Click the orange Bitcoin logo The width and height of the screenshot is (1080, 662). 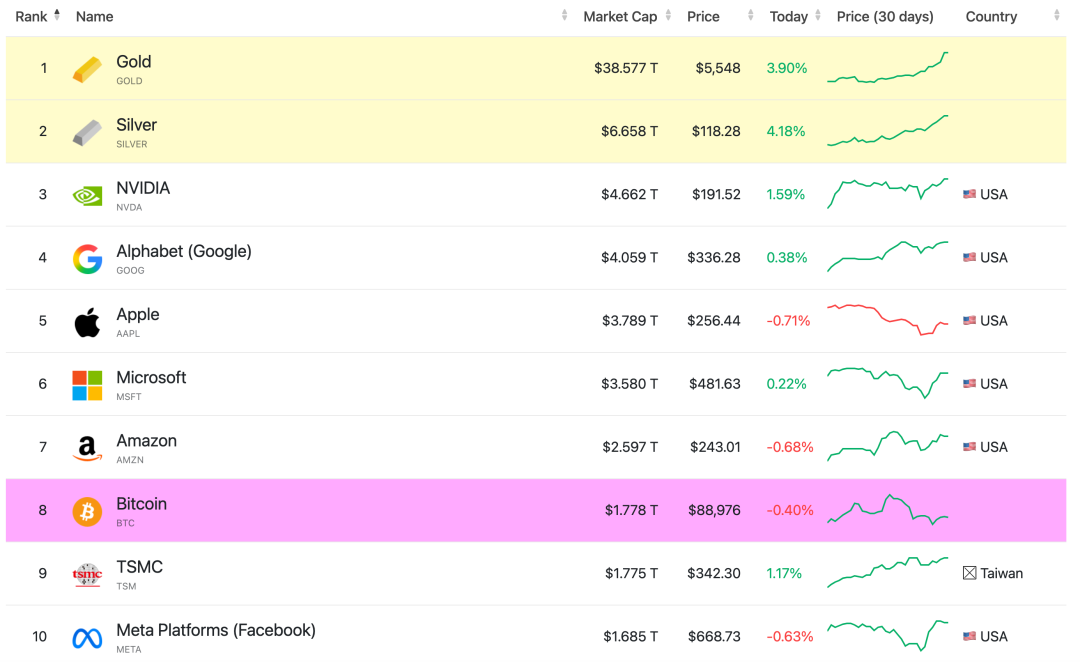(x=87, y=512)
